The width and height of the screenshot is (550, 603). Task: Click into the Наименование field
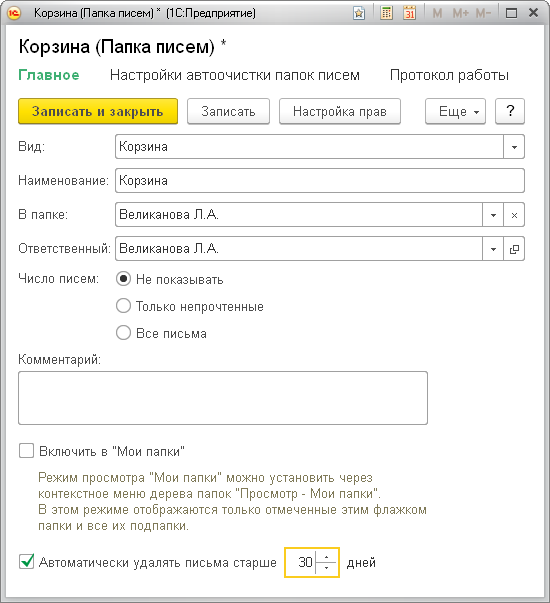click(x=320, y=180)
